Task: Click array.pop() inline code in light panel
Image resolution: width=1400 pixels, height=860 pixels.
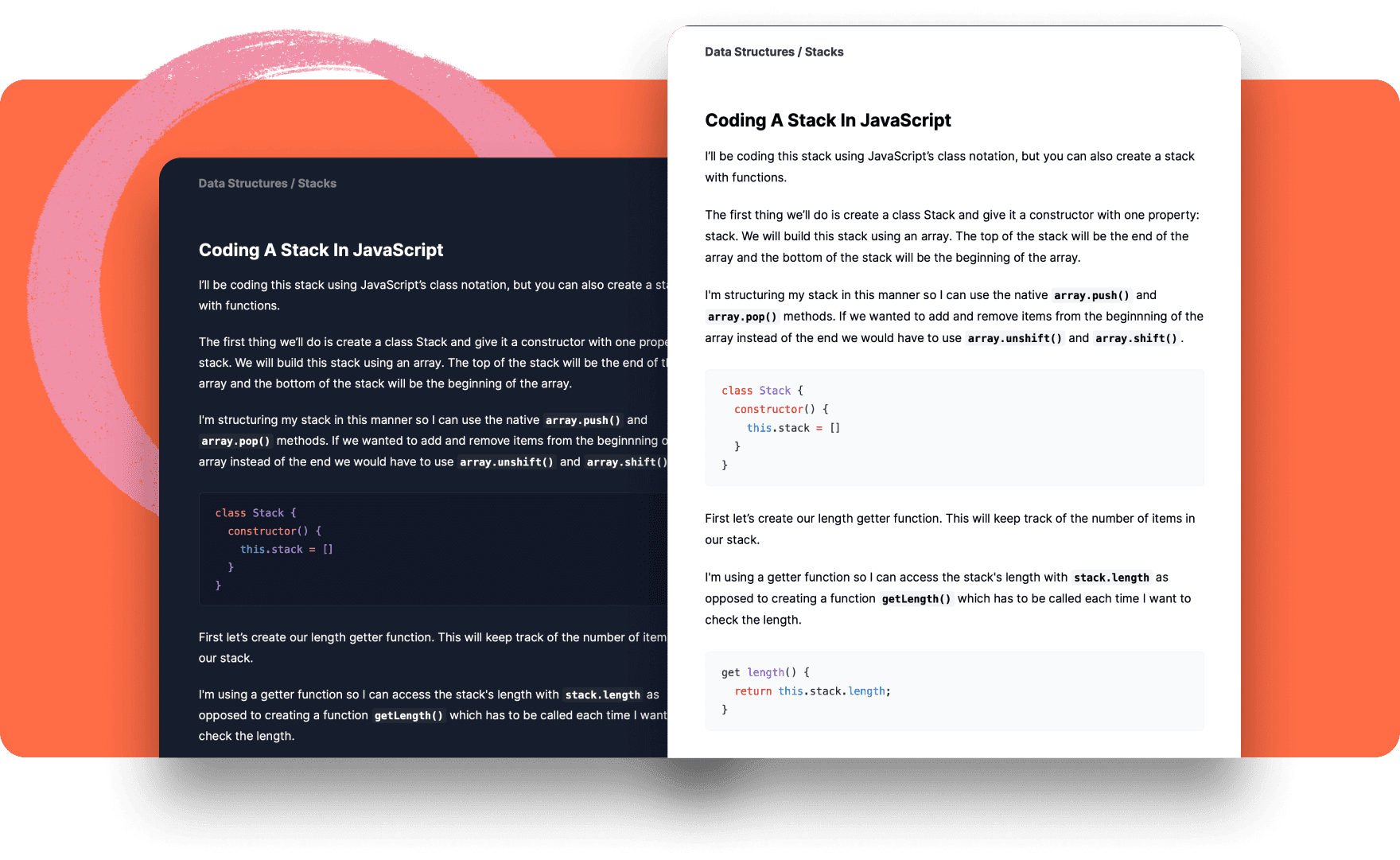Action: (742, 317)
